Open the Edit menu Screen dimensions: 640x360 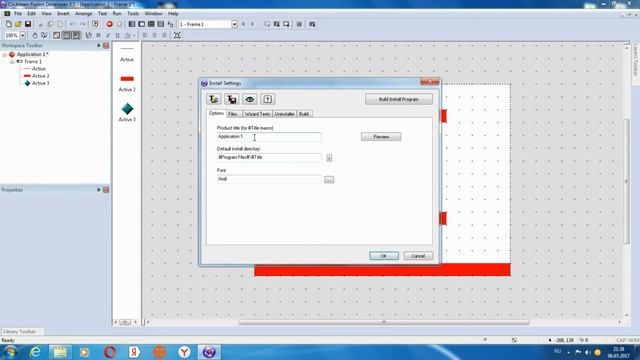click(x=31, y=13)
